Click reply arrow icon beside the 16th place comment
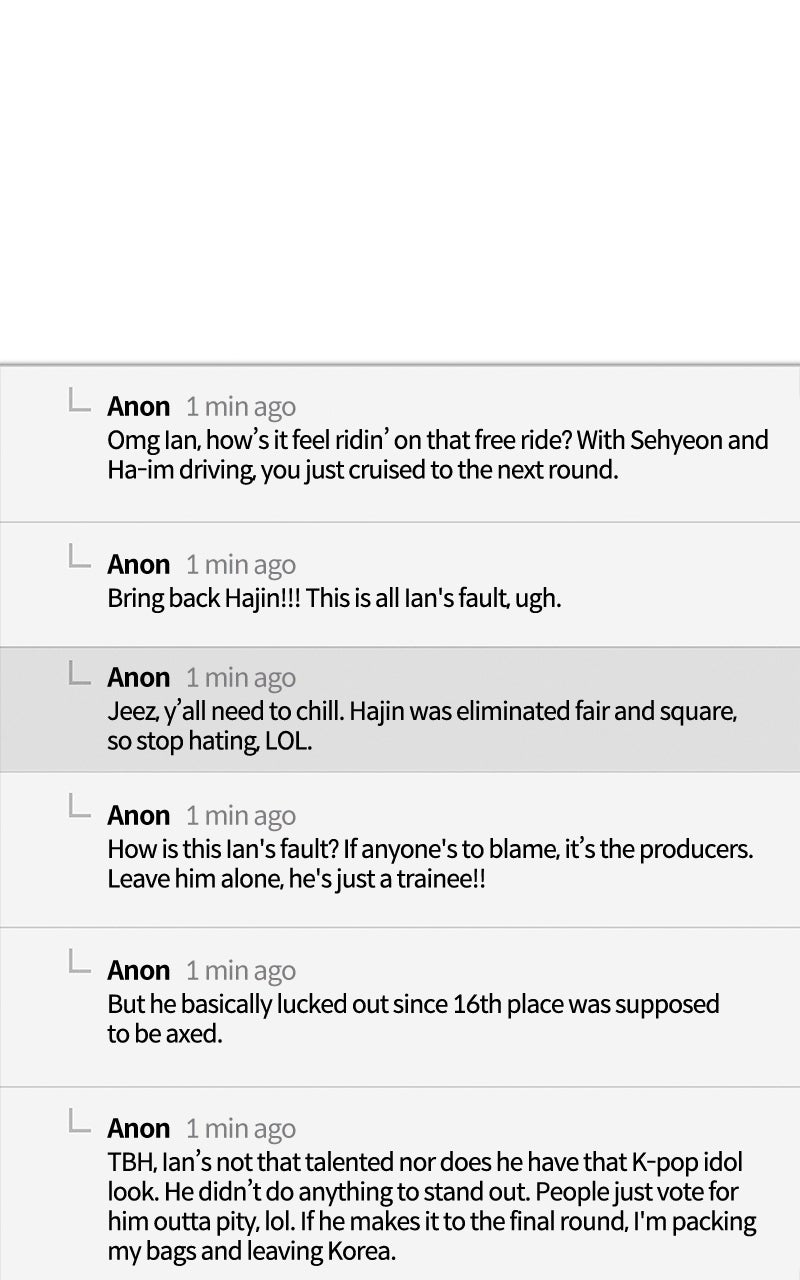The height and width of the screenshot is (1280, 800). tap(80, 963)
